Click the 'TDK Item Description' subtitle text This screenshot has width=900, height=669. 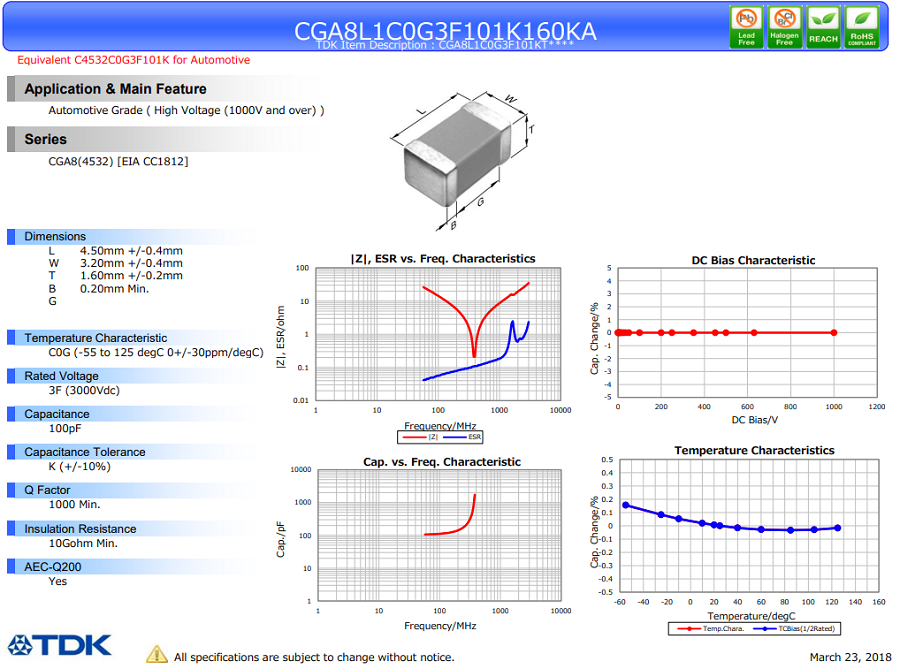(444, 45)
